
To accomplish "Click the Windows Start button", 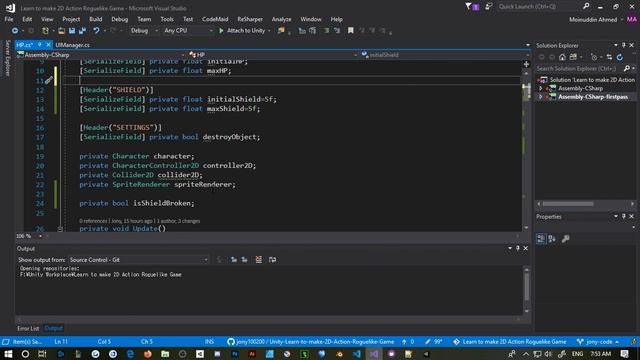I will 8,354.
